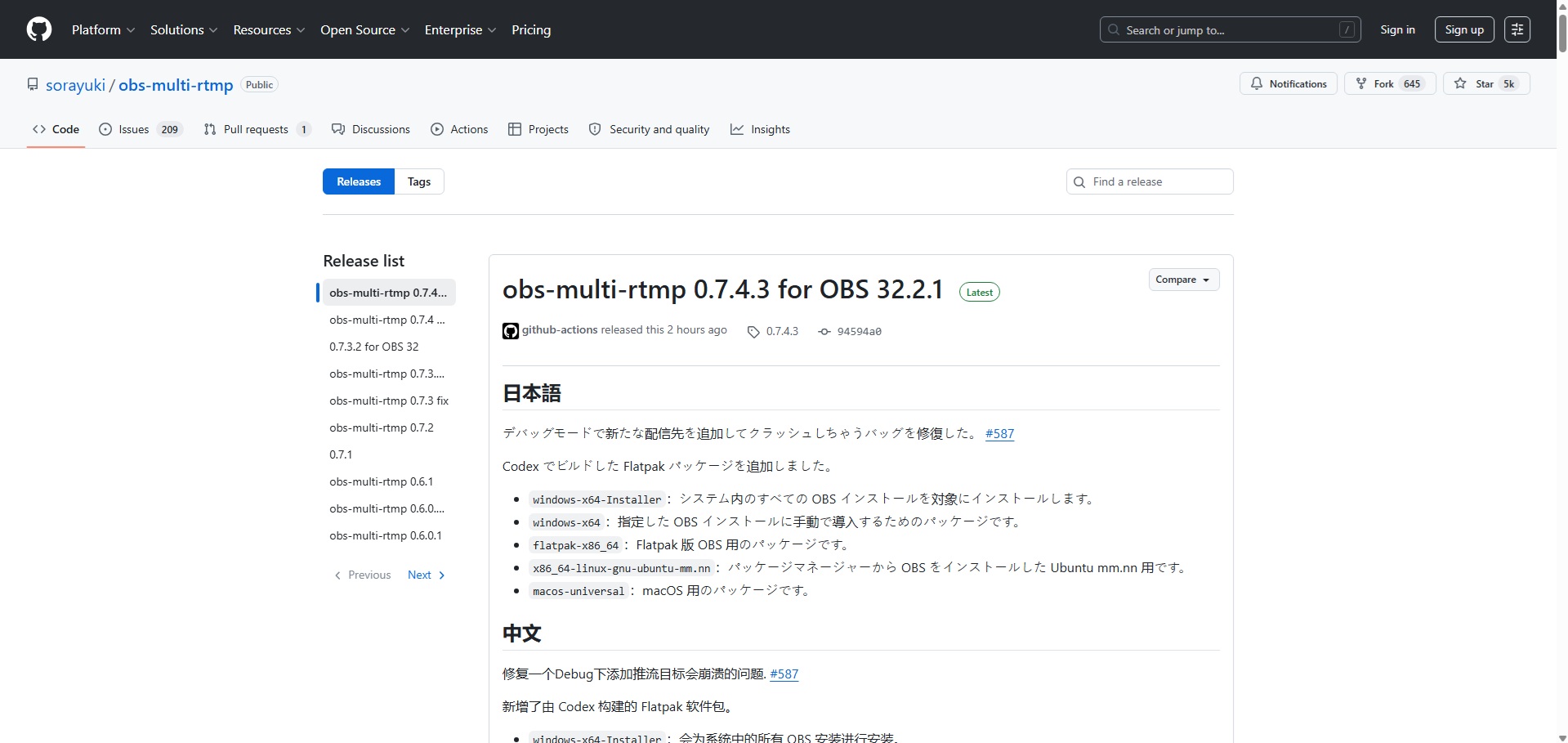The width and height of the screenshot is (1568, 743).
Task: Click the slash shortcut icon in search
Action: click(x=1347, y=29)
